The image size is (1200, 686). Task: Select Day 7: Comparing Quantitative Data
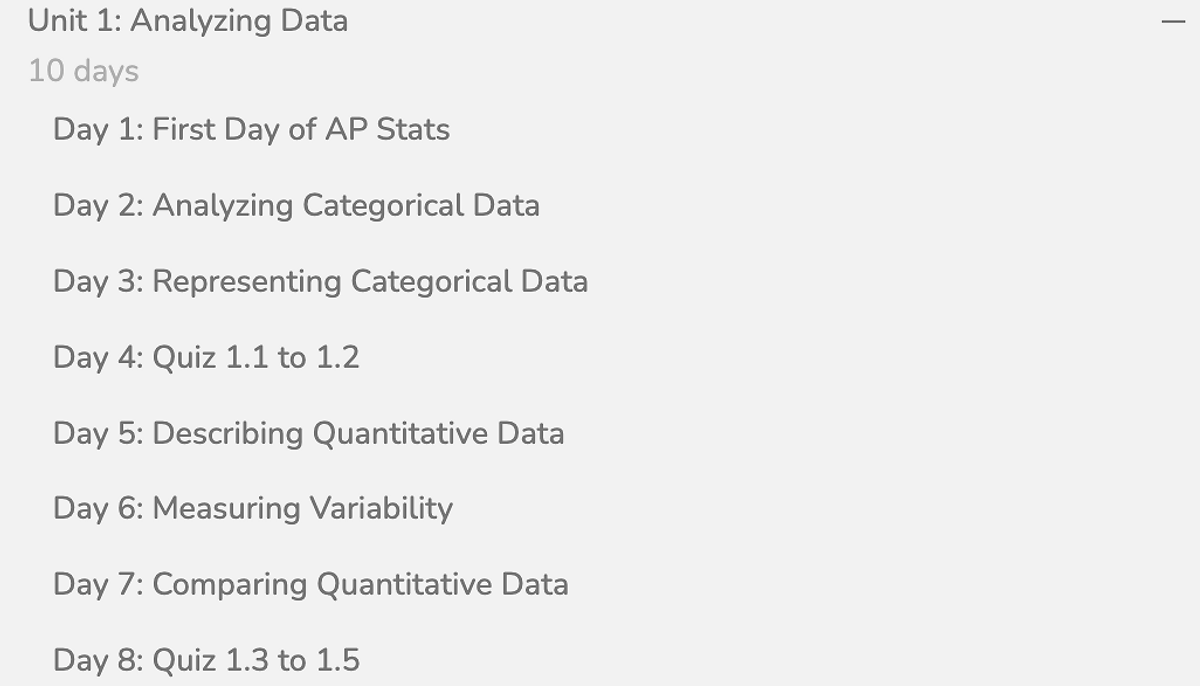(310, 585)
